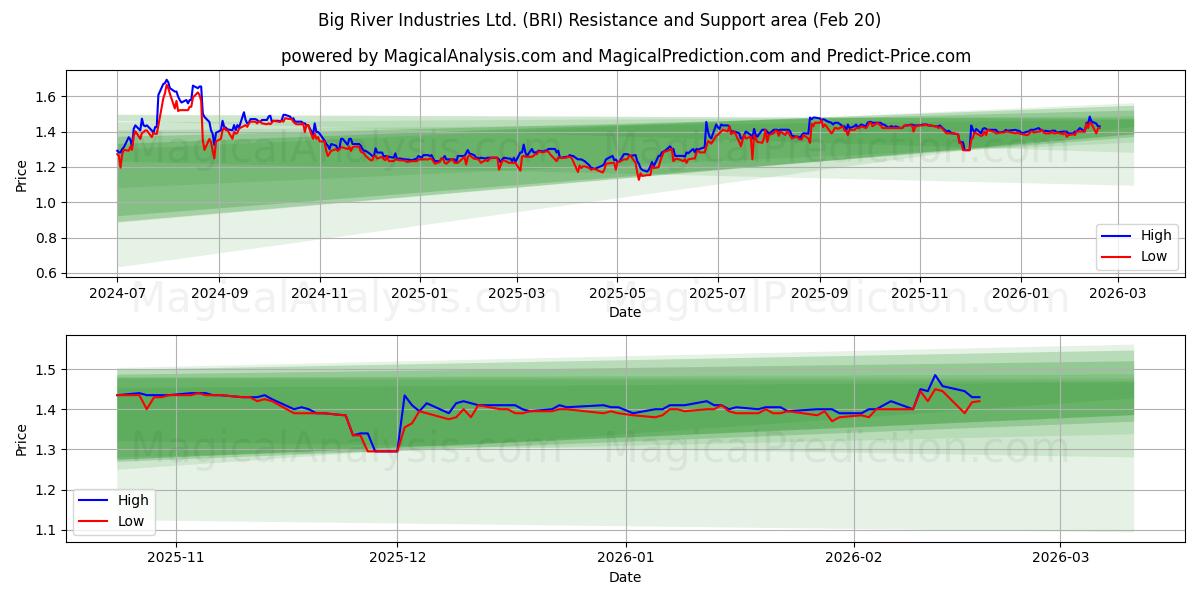The height and width of the screenshot is (600, 1200).
Task: Click the '2024-11' x-axis label
Action: click(320, 294)
